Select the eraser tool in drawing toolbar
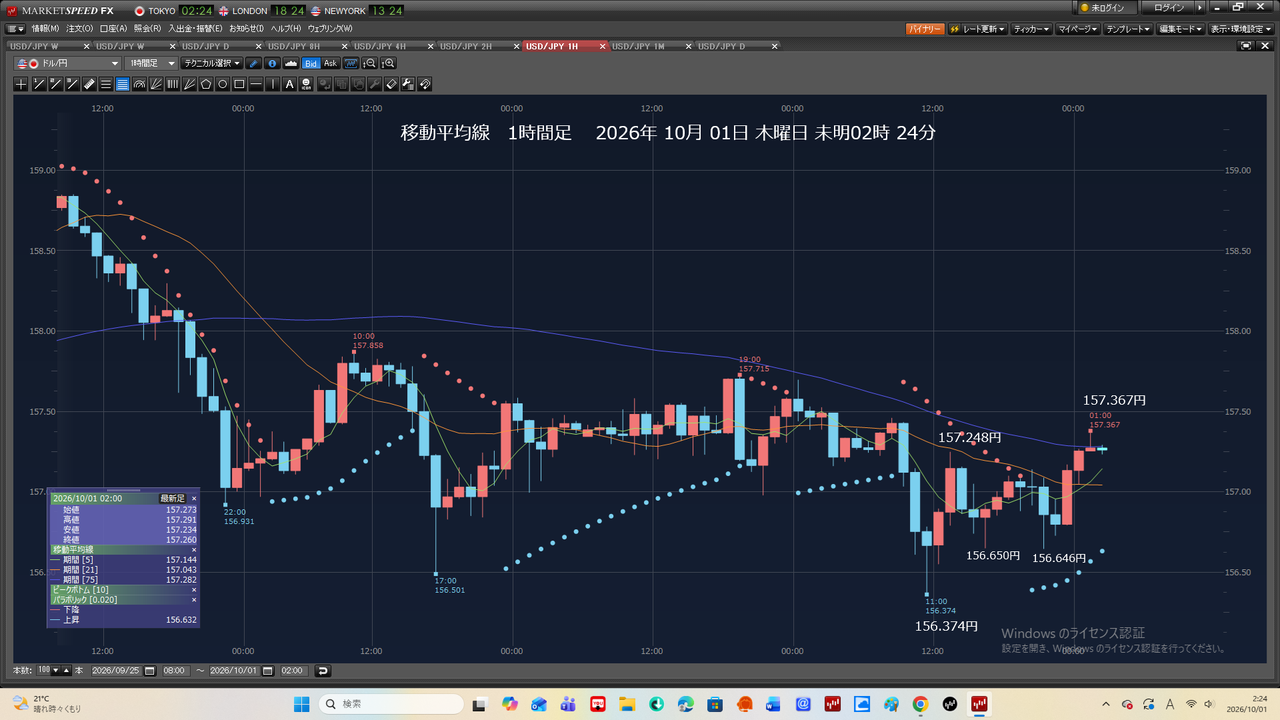 point(391,85)
